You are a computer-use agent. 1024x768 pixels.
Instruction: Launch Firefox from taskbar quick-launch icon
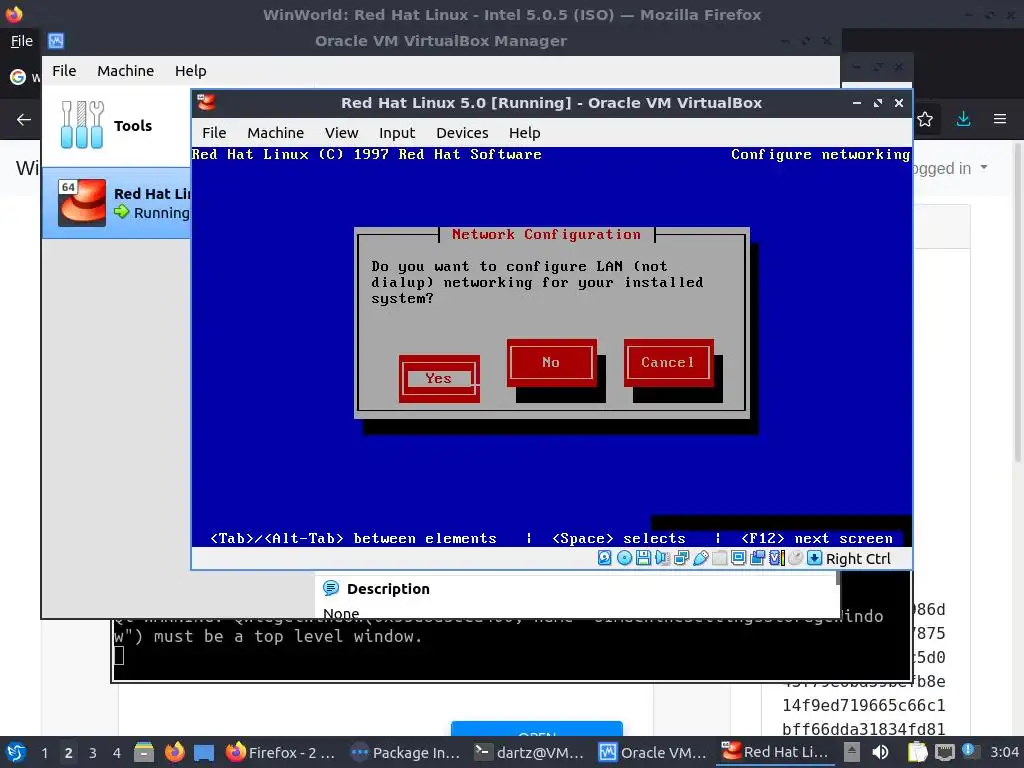175,752
